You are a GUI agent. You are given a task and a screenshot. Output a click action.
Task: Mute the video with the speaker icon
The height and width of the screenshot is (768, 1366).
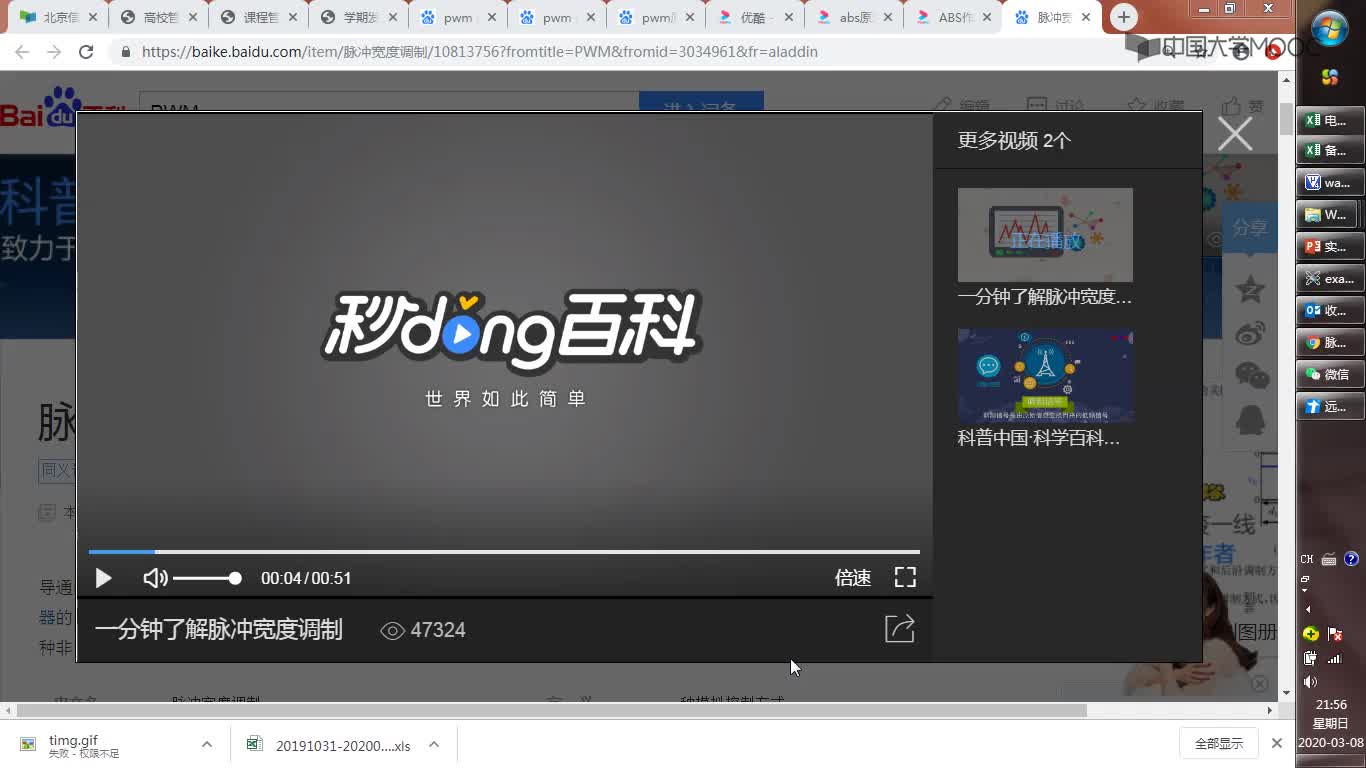pyautogui.click(x=155, y=578)
